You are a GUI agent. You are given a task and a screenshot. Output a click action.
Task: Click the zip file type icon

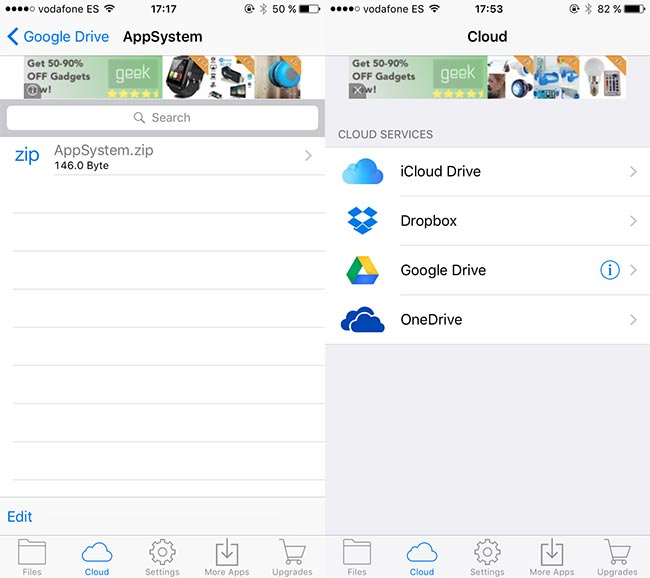click(x=27, y=156)
